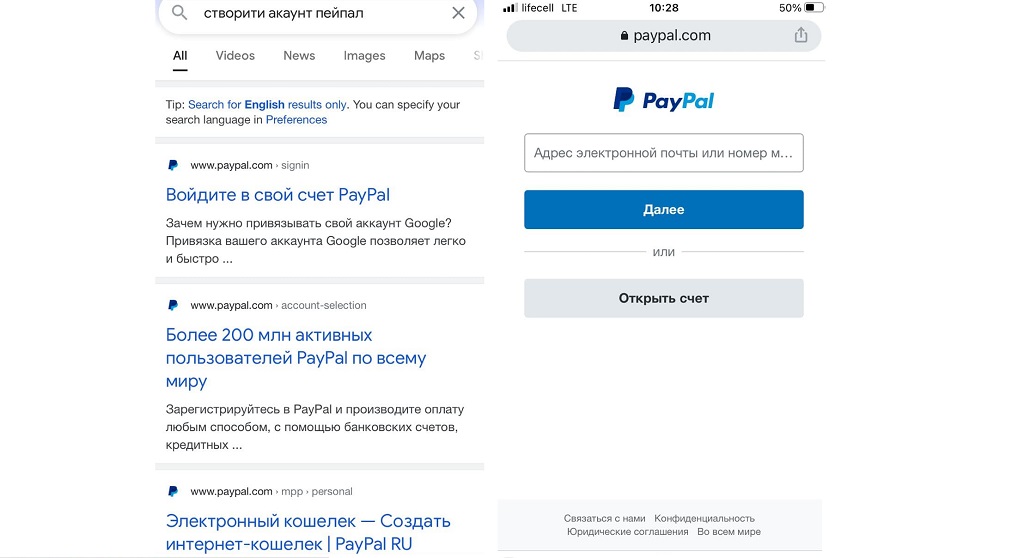
Task: Clear the search query with X icon
Action: pos(458,13)
